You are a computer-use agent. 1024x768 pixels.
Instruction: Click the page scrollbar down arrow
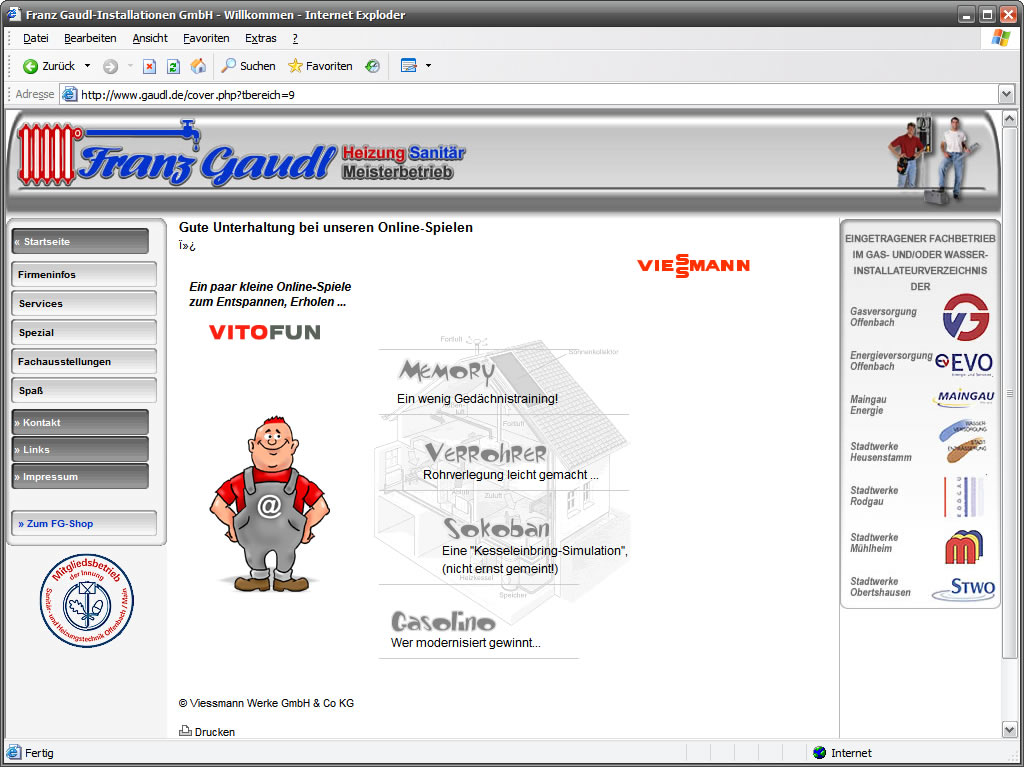[x=1009, y=729]
